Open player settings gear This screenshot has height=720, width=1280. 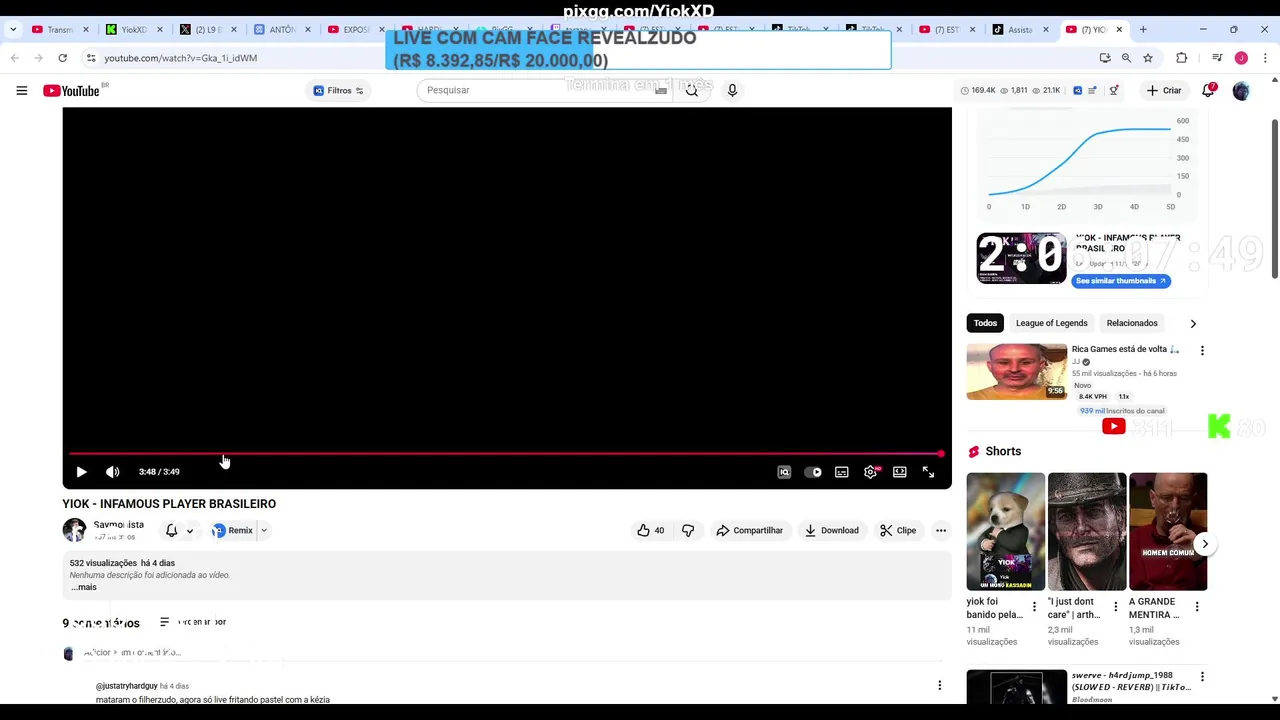(x=871, y=472)
